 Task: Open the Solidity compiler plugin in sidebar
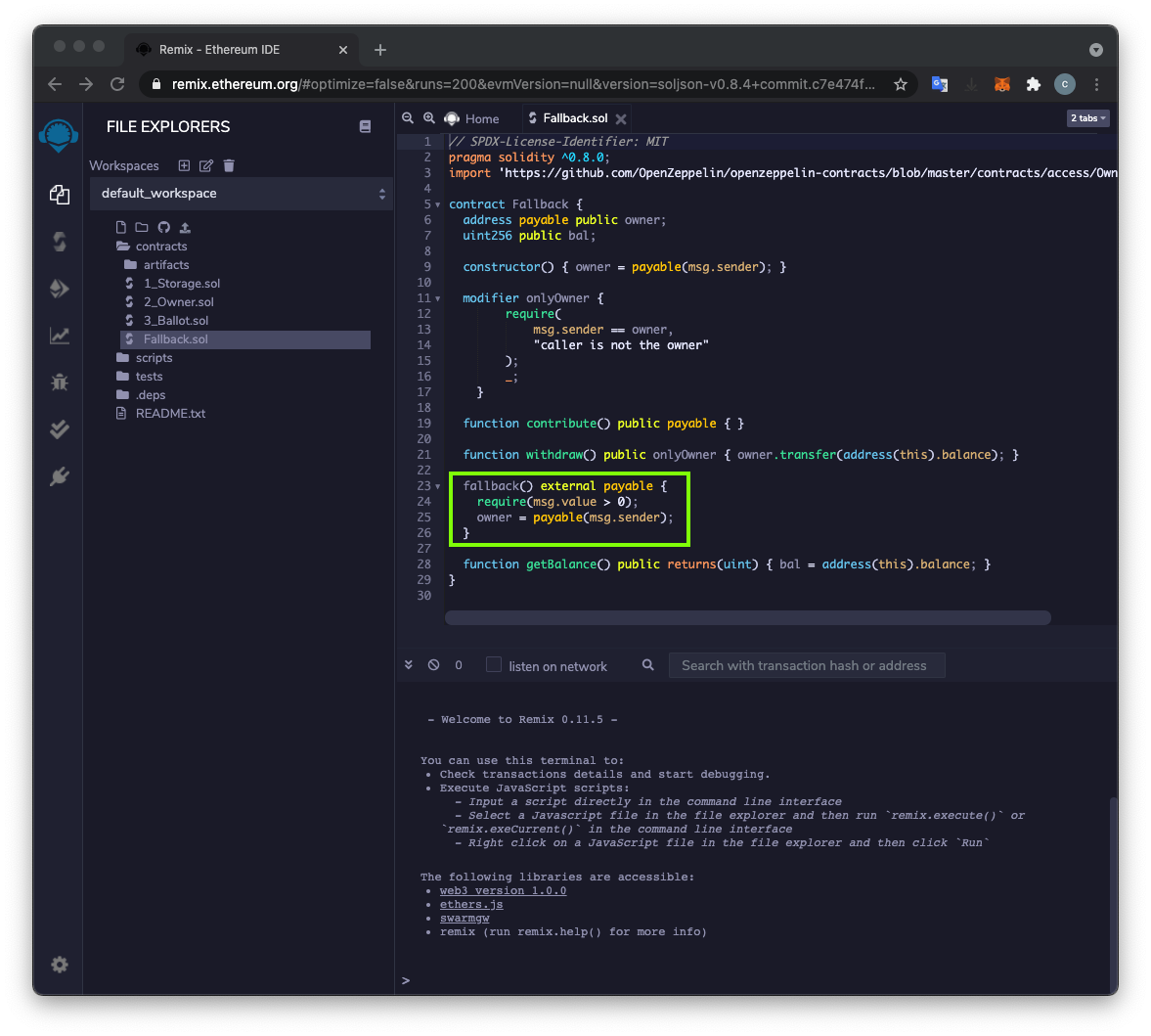tap(60, 241)
